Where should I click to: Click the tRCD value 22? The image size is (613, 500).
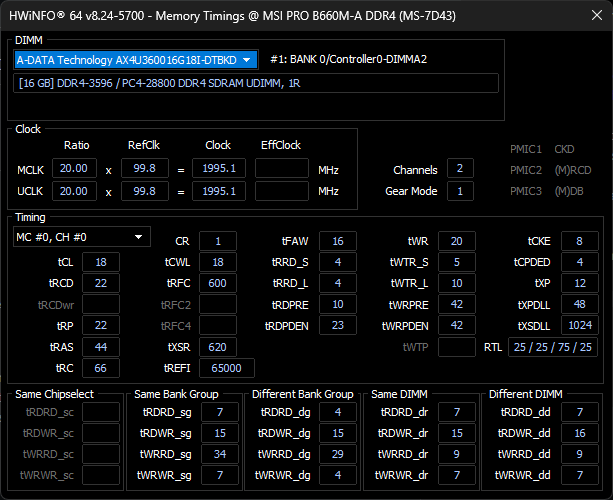[101, 283]
